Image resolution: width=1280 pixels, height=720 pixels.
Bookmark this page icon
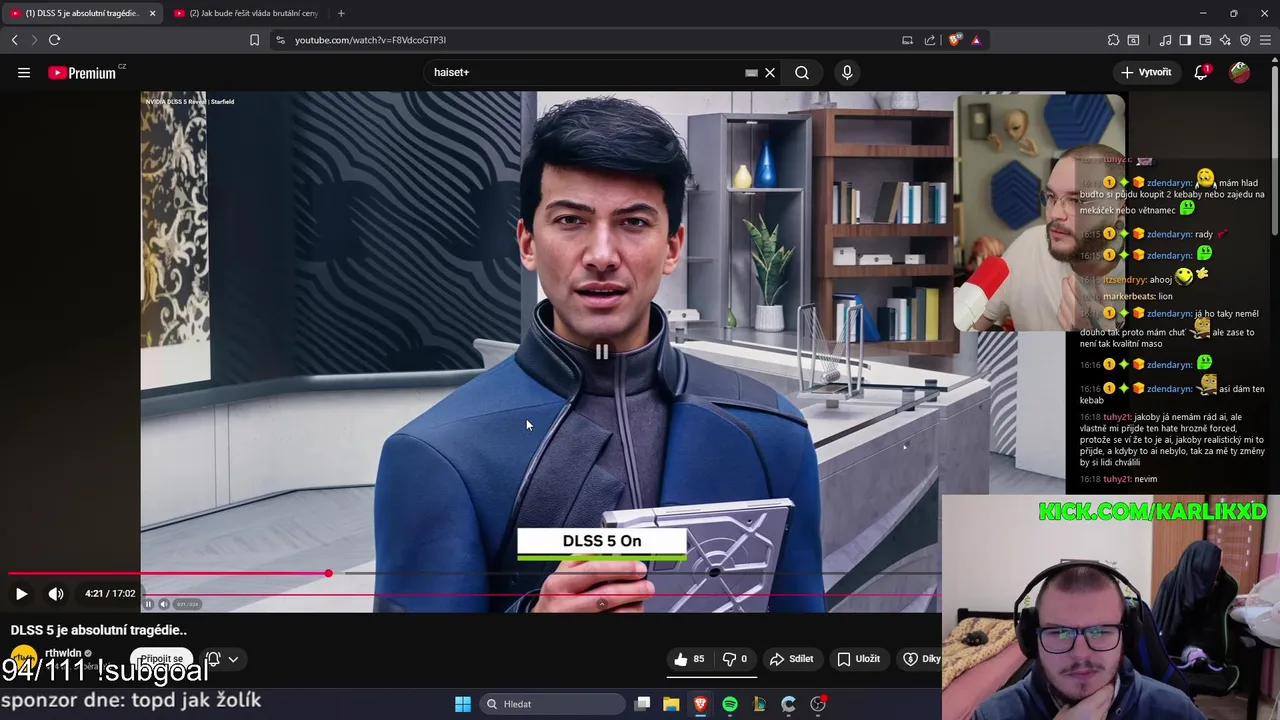254,40
